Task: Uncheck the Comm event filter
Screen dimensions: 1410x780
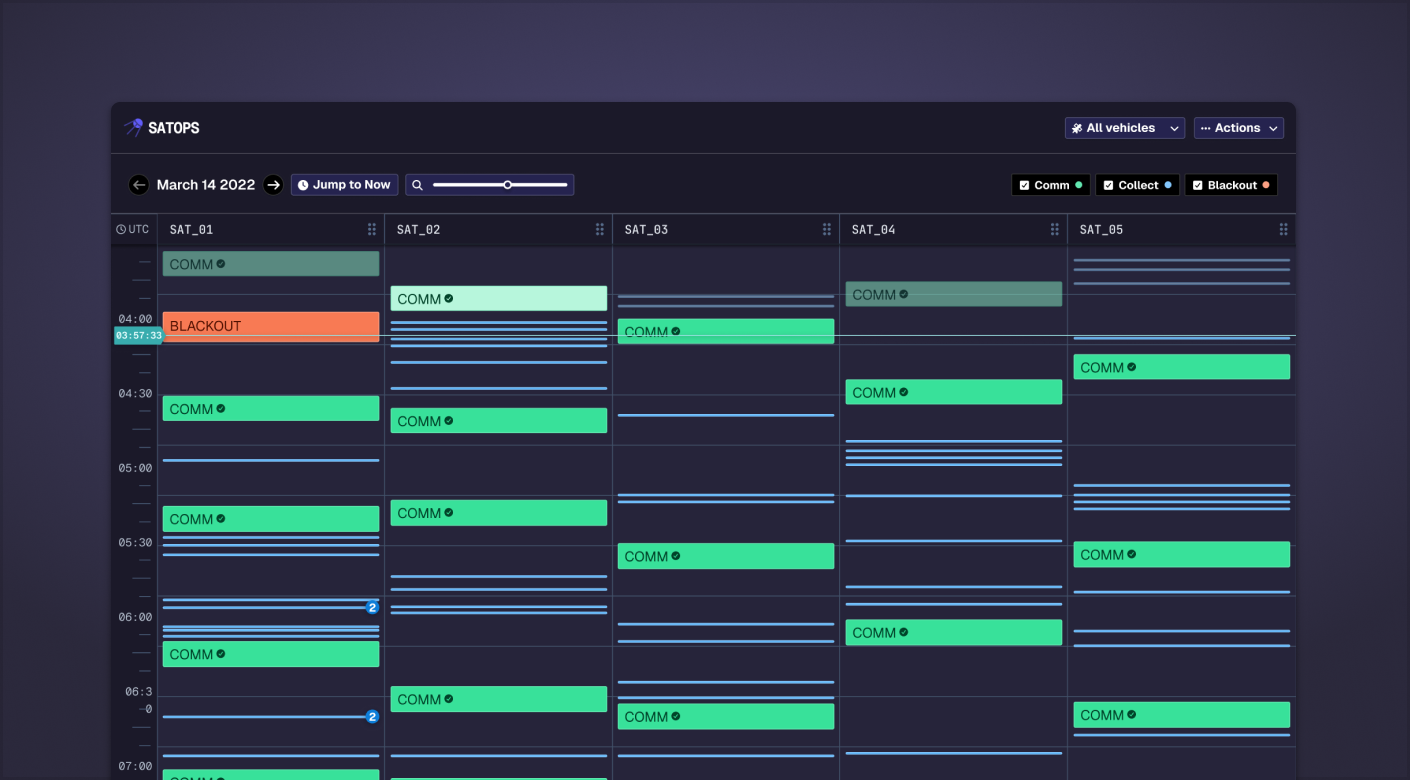Action: [x=1024, y=184]
